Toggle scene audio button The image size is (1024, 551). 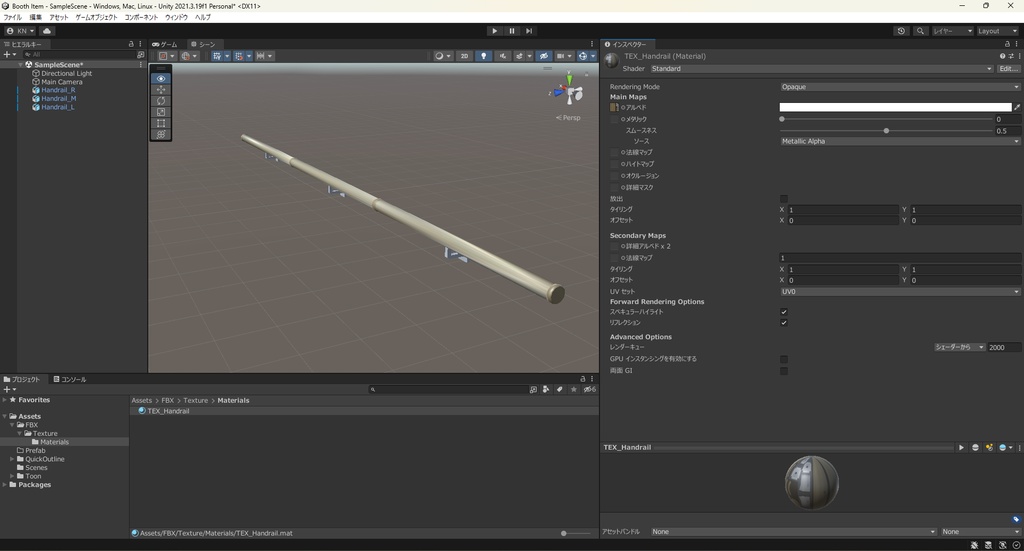[502, 56]
